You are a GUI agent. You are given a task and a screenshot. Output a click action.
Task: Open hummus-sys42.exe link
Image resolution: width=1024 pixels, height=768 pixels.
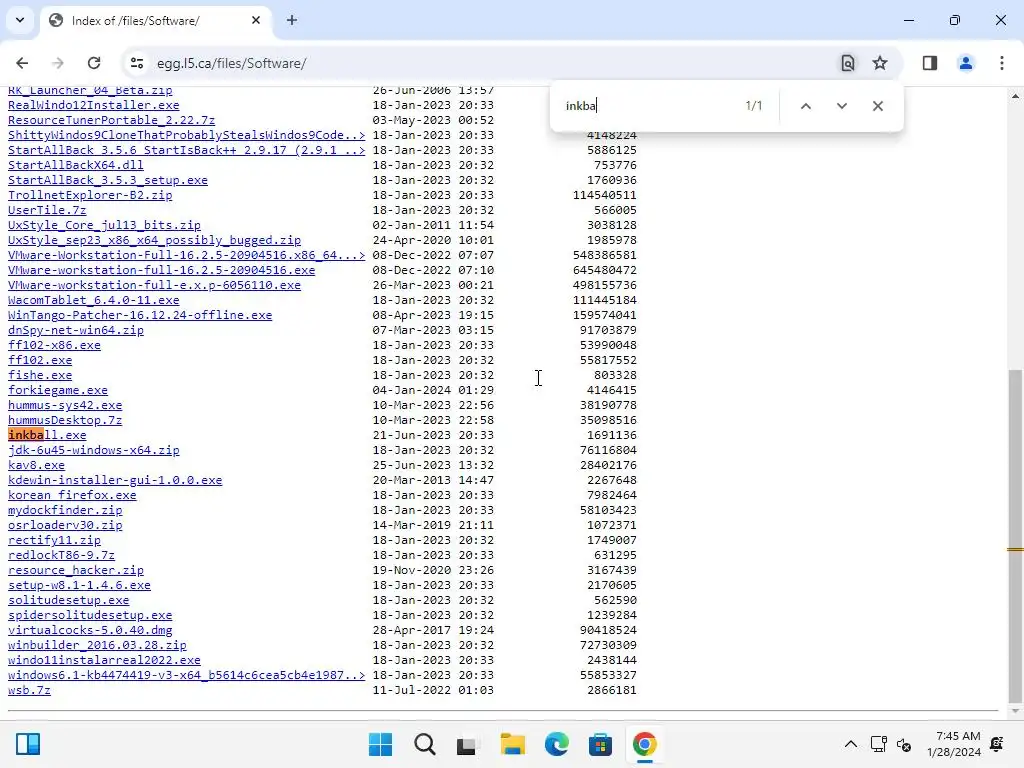click(65, 406)
